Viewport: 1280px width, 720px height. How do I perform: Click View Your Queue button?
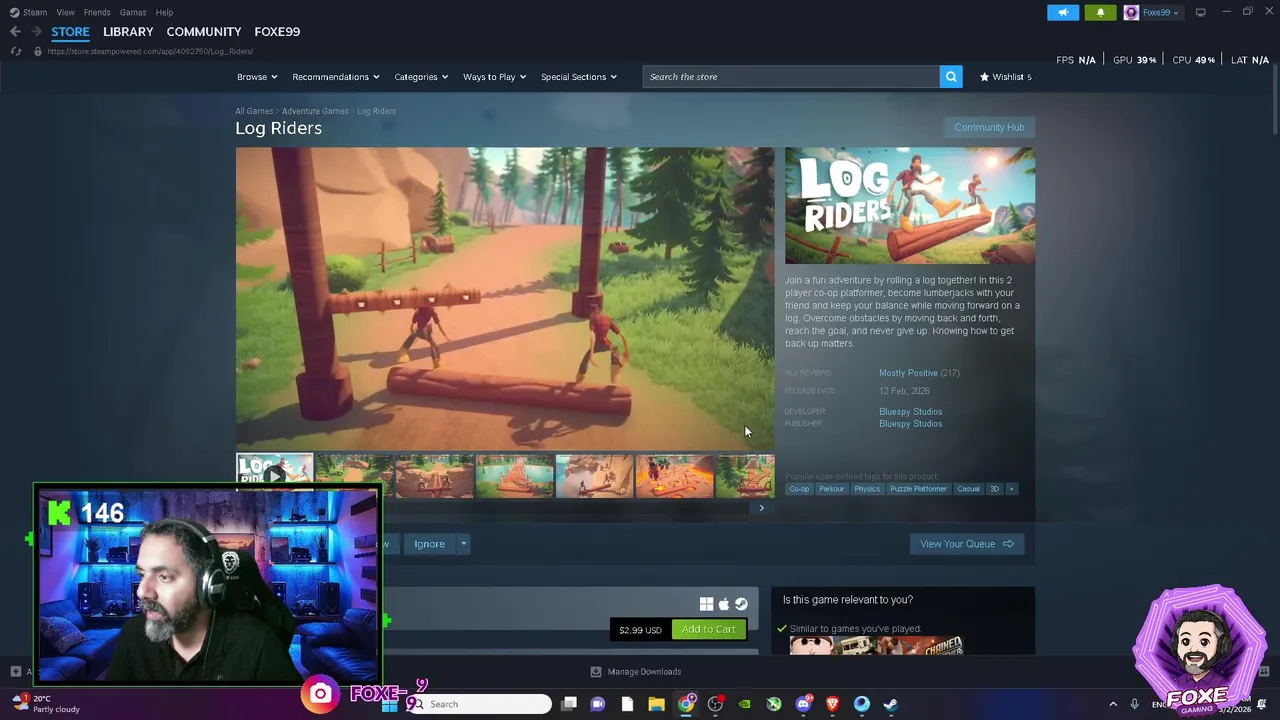967,544
